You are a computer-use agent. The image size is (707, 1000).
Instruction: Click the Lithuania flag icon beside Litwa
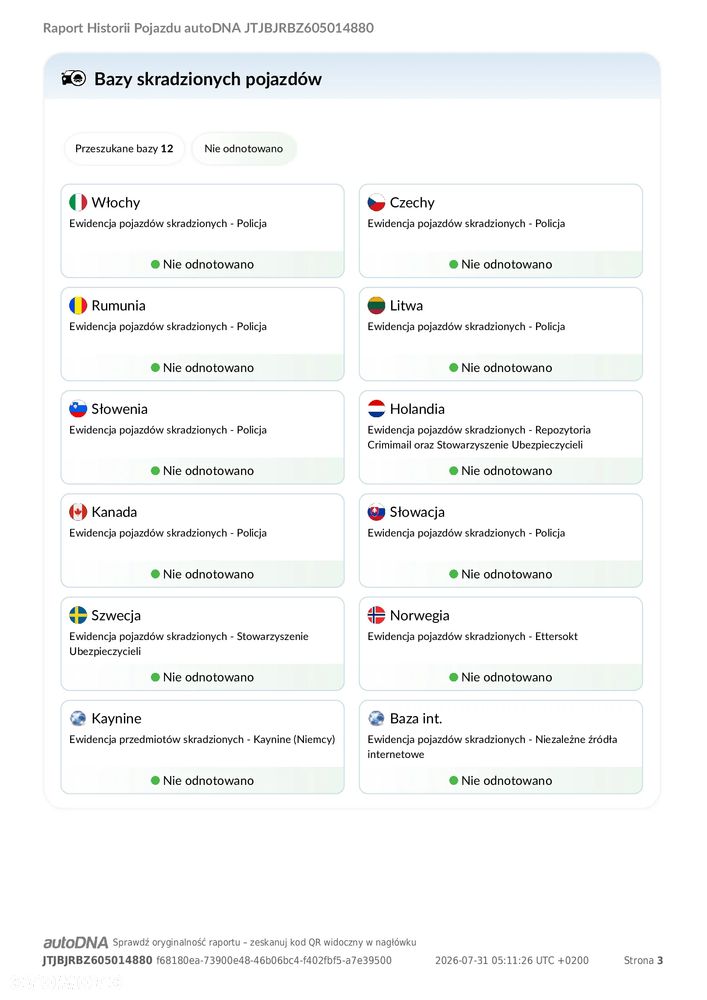tap(376, 305)
